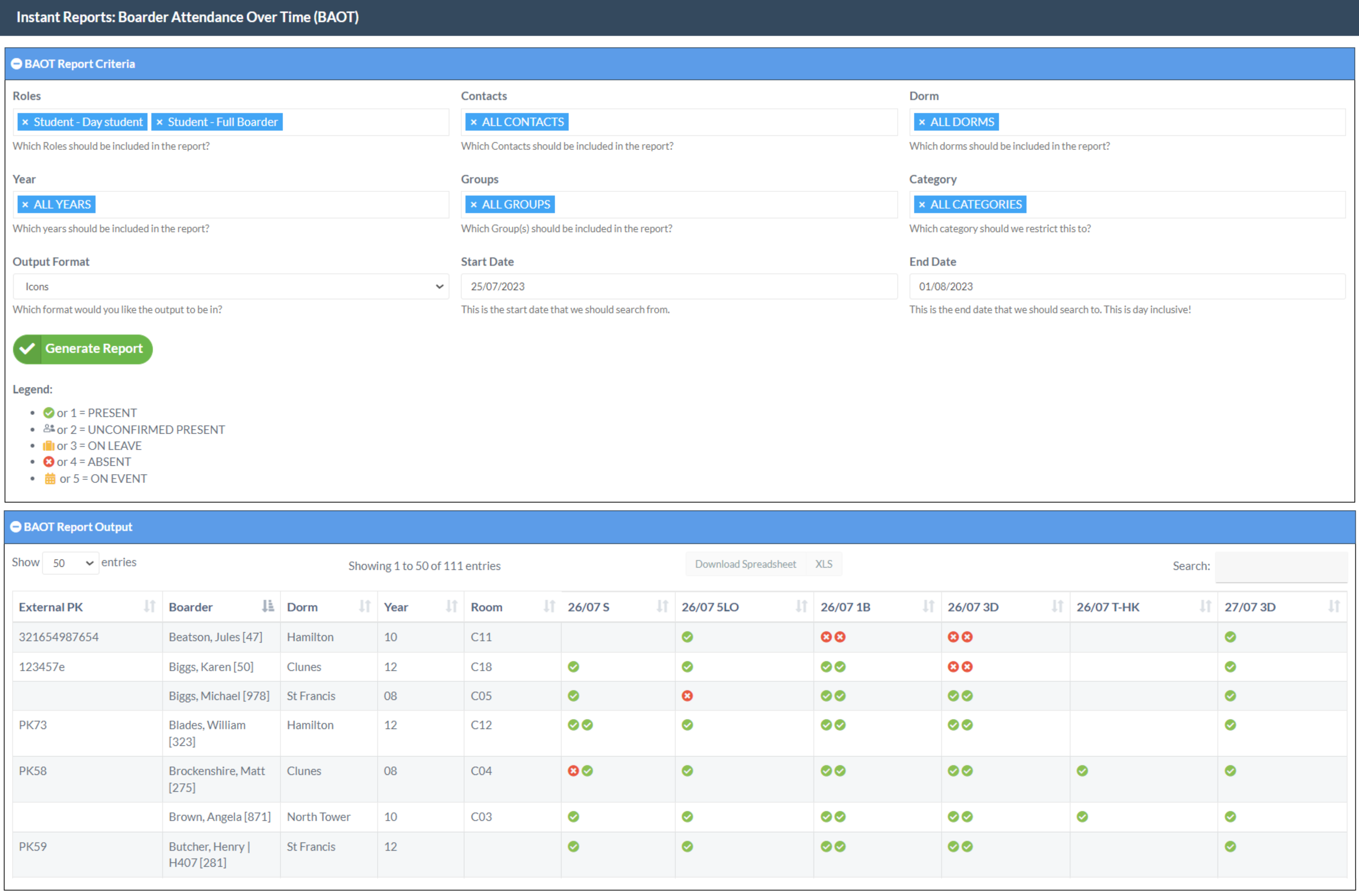Remove ALL CATEGORIES tag x icon
Image resolution: width=1359 pixels, height=896 pixels.
(x=922, y=204)
